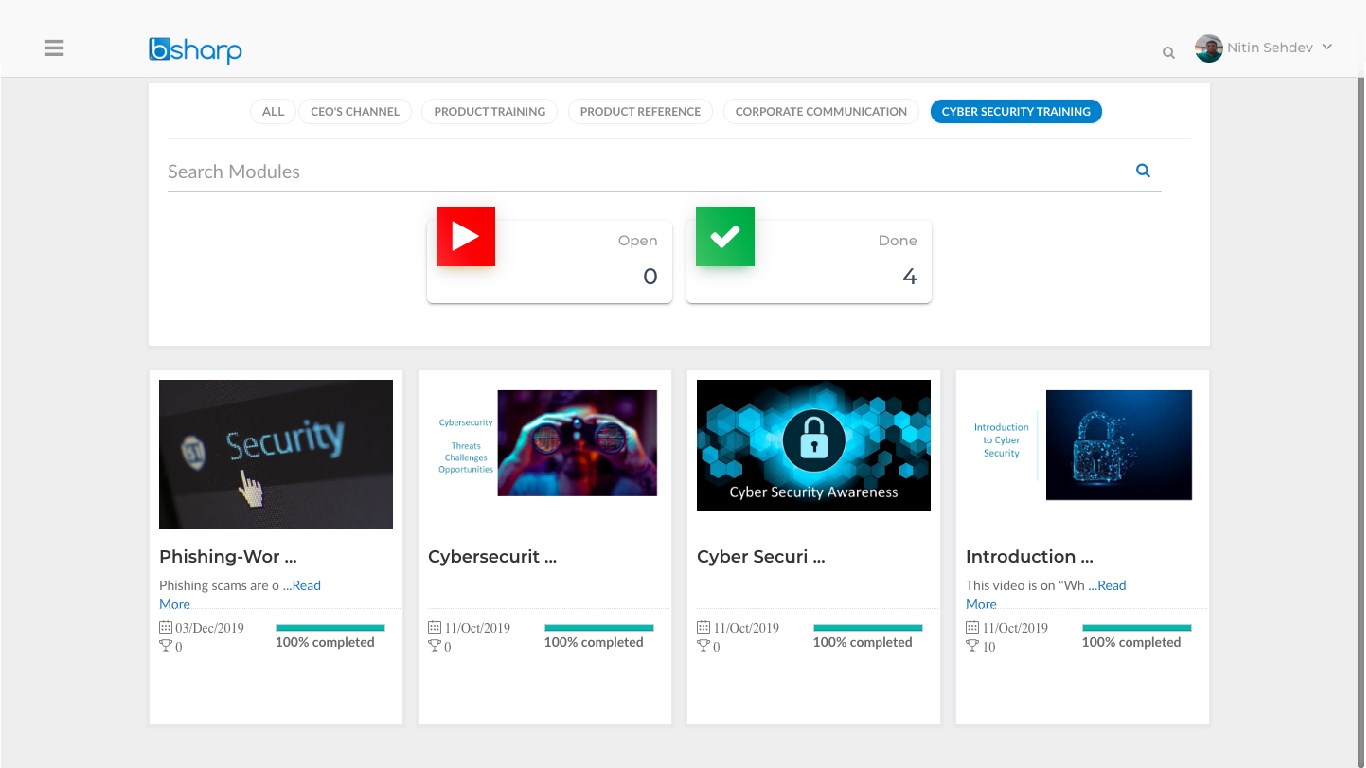Select the CORPORATE COMMUNICATION tab
Image resolution: width=1366 pixels, height=768 pixels.
[x=821, y=112]
